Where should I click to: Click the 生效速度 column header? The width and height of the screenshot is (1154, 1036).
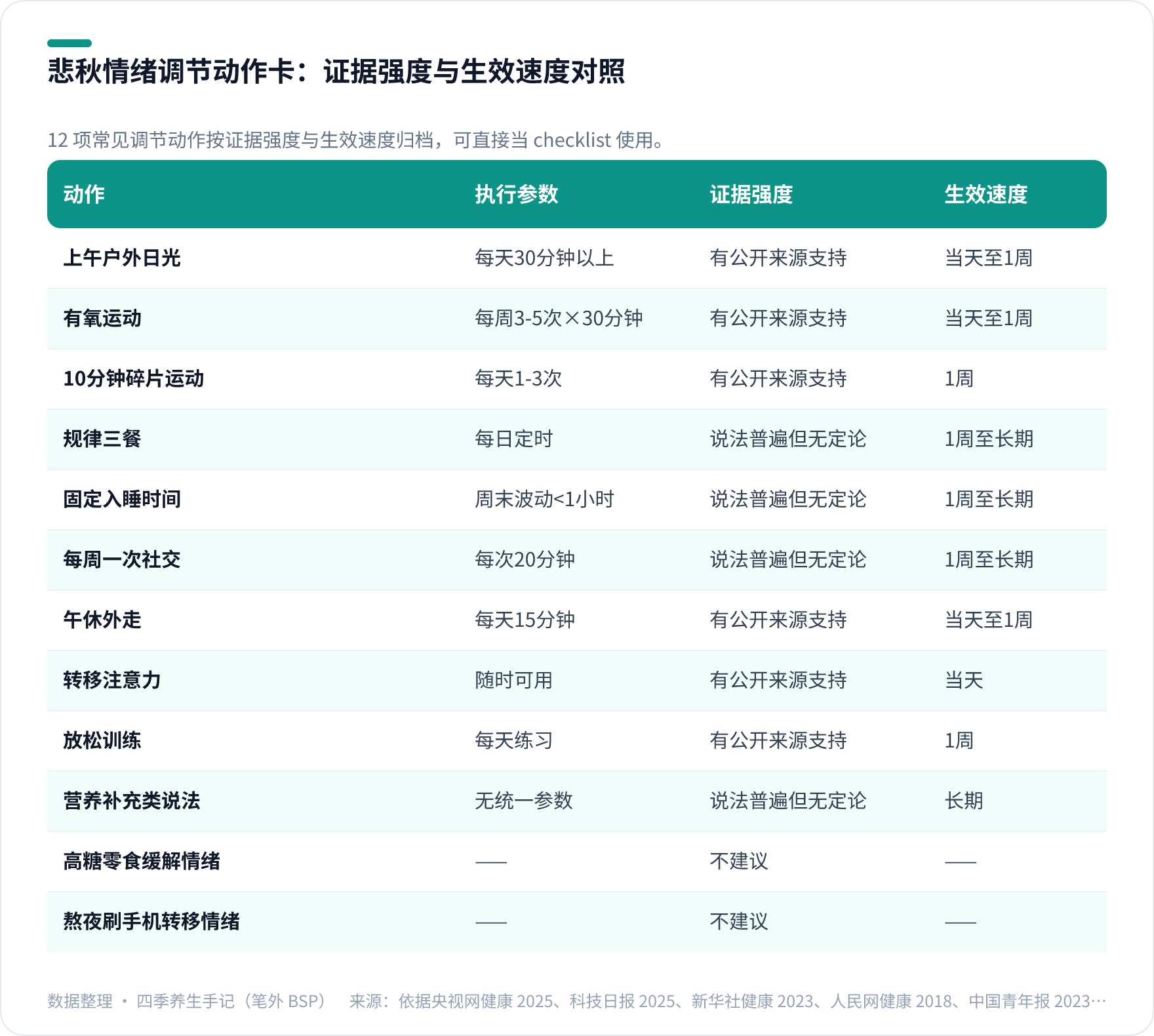point(986,194)
